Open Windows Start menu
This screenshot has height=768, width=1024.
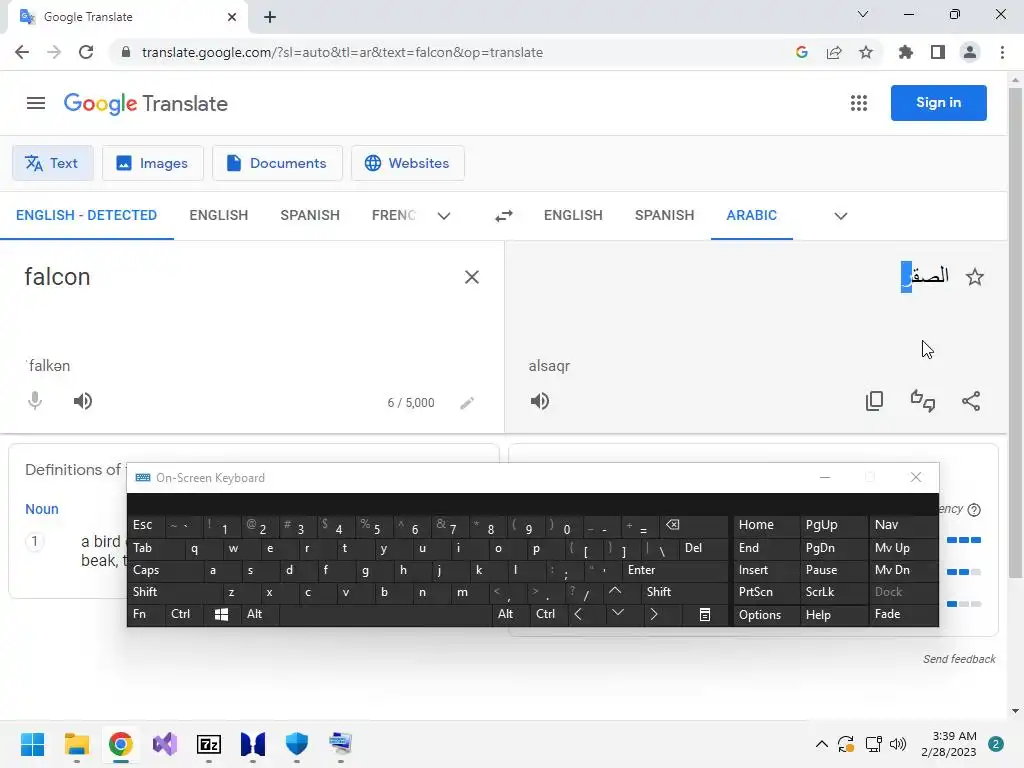click(x=32, y=744)
